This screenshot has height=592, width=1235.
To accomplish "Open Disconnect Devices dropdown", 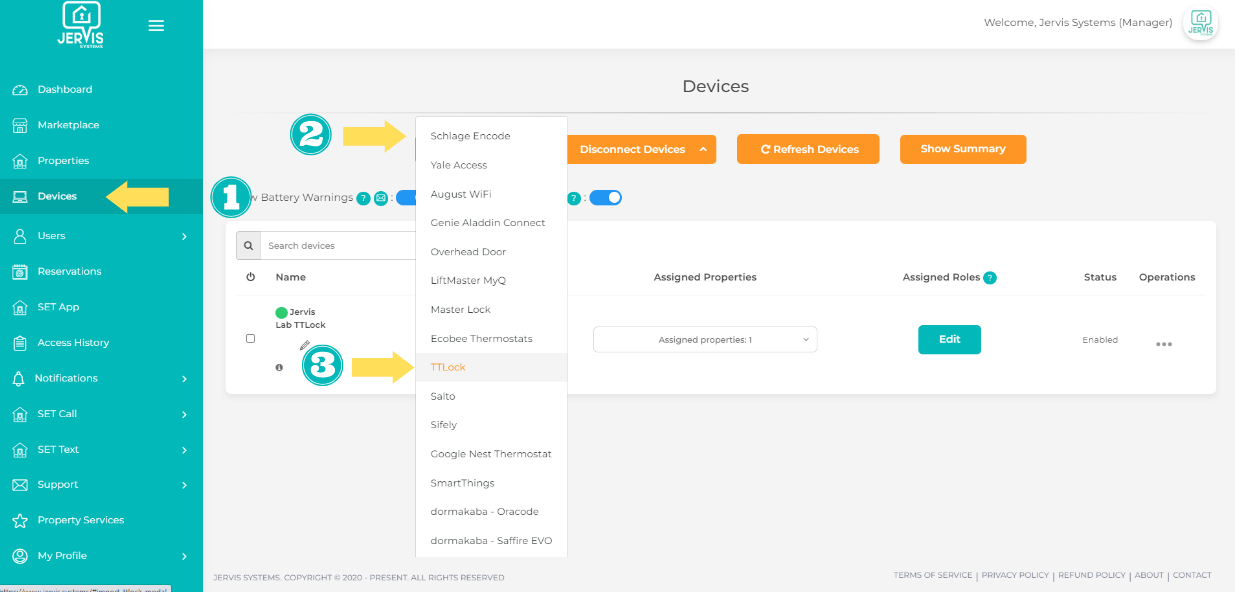I will click(642, 149).
